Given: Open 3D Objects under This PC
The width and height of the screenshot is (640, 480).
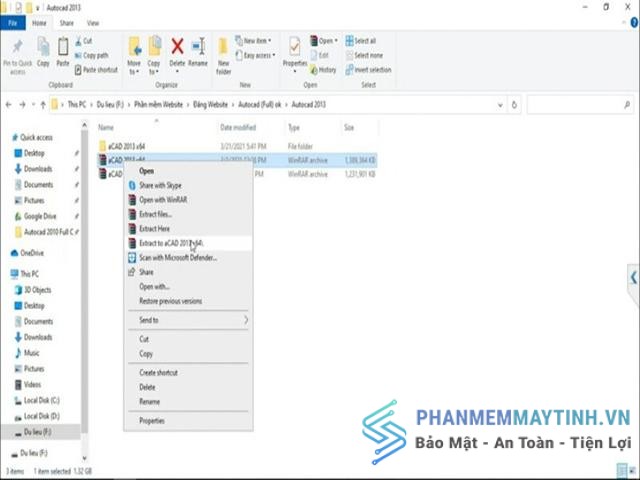Looking at the screenshot, I should coord(33,290).
